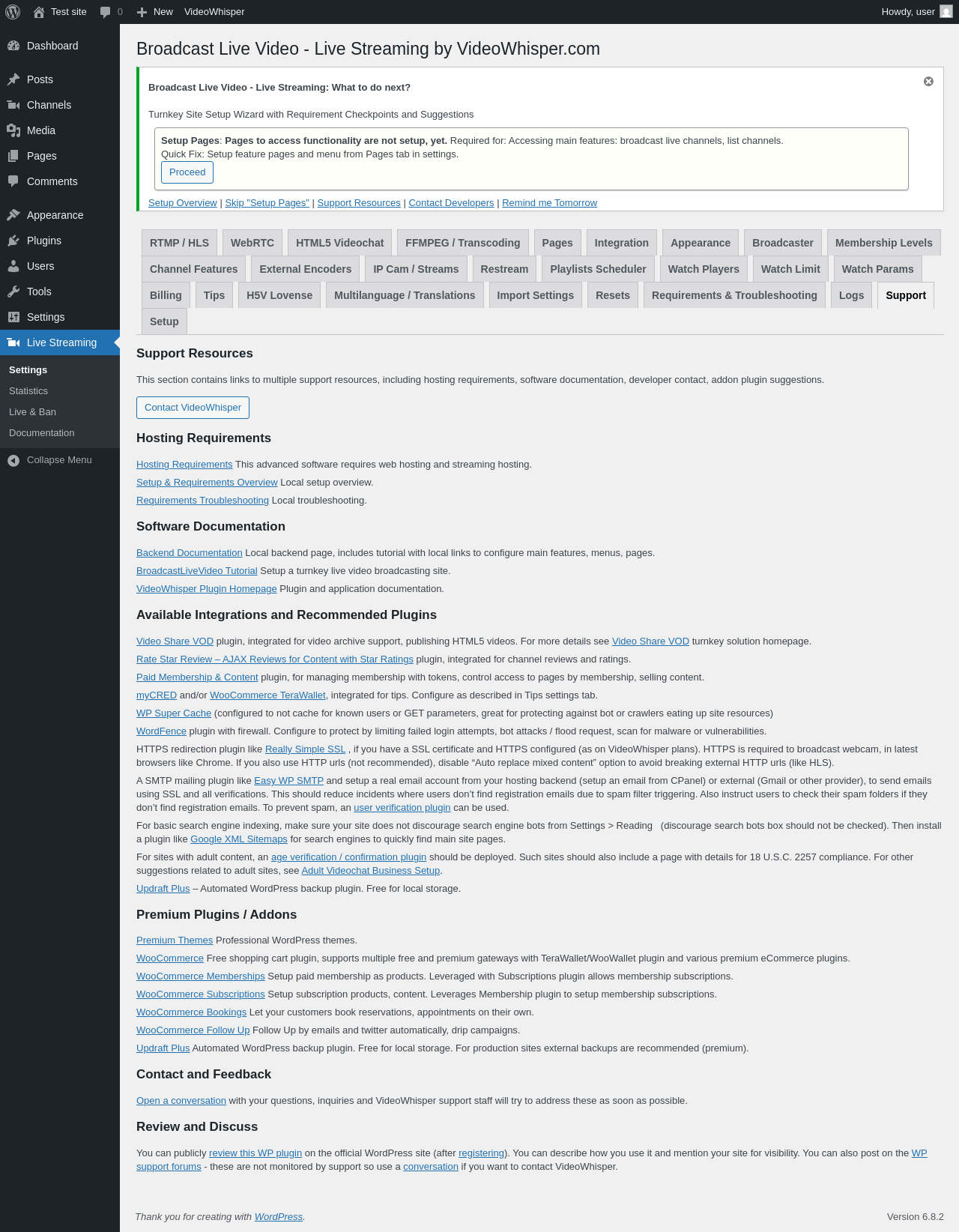Click the Posts pushpin icon
Image resolution: width=959 pixels, height=1232 pixels.
[x=13, y=79]
